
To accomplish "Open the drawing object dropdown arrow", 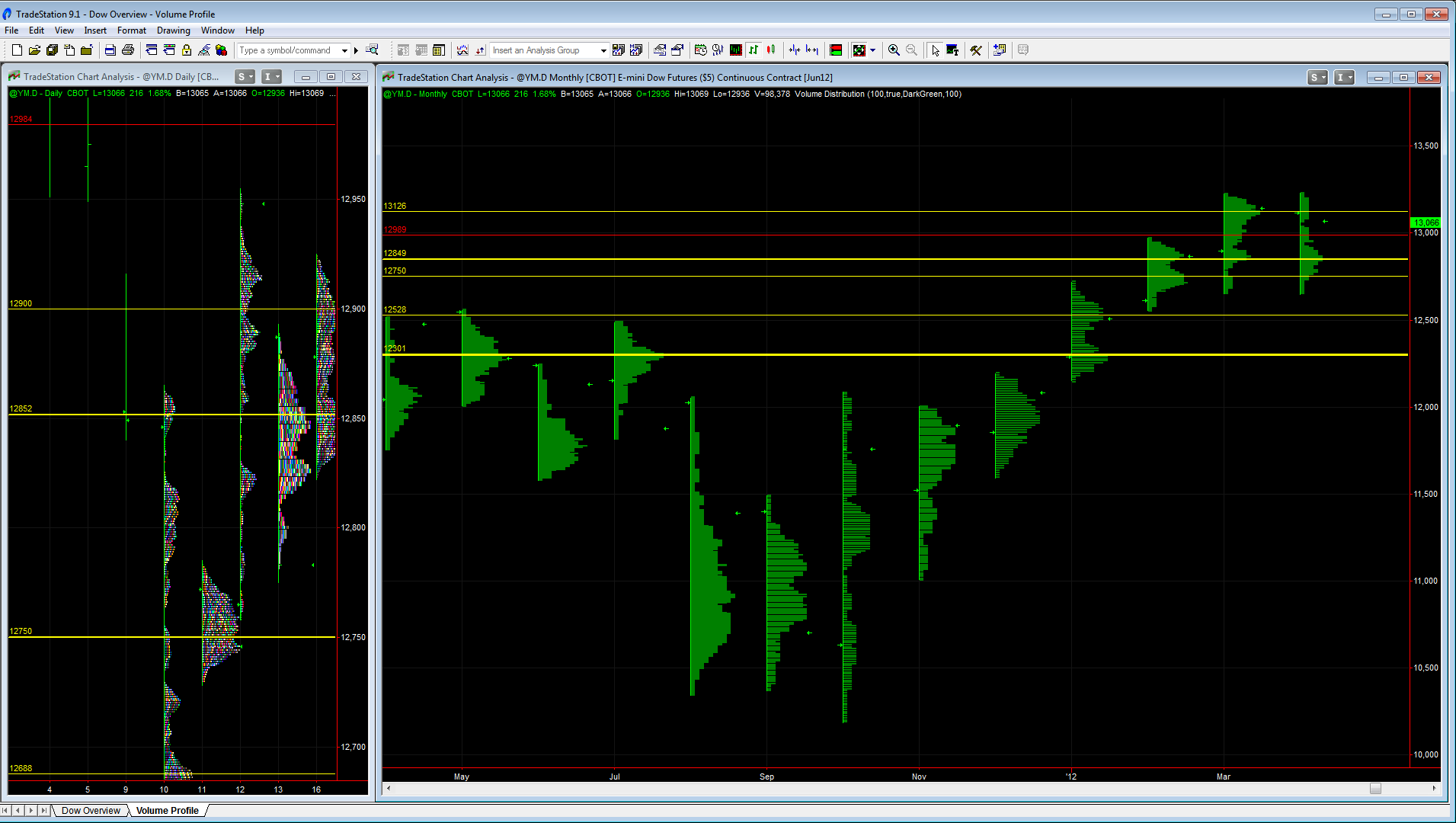I will point(872,50).
